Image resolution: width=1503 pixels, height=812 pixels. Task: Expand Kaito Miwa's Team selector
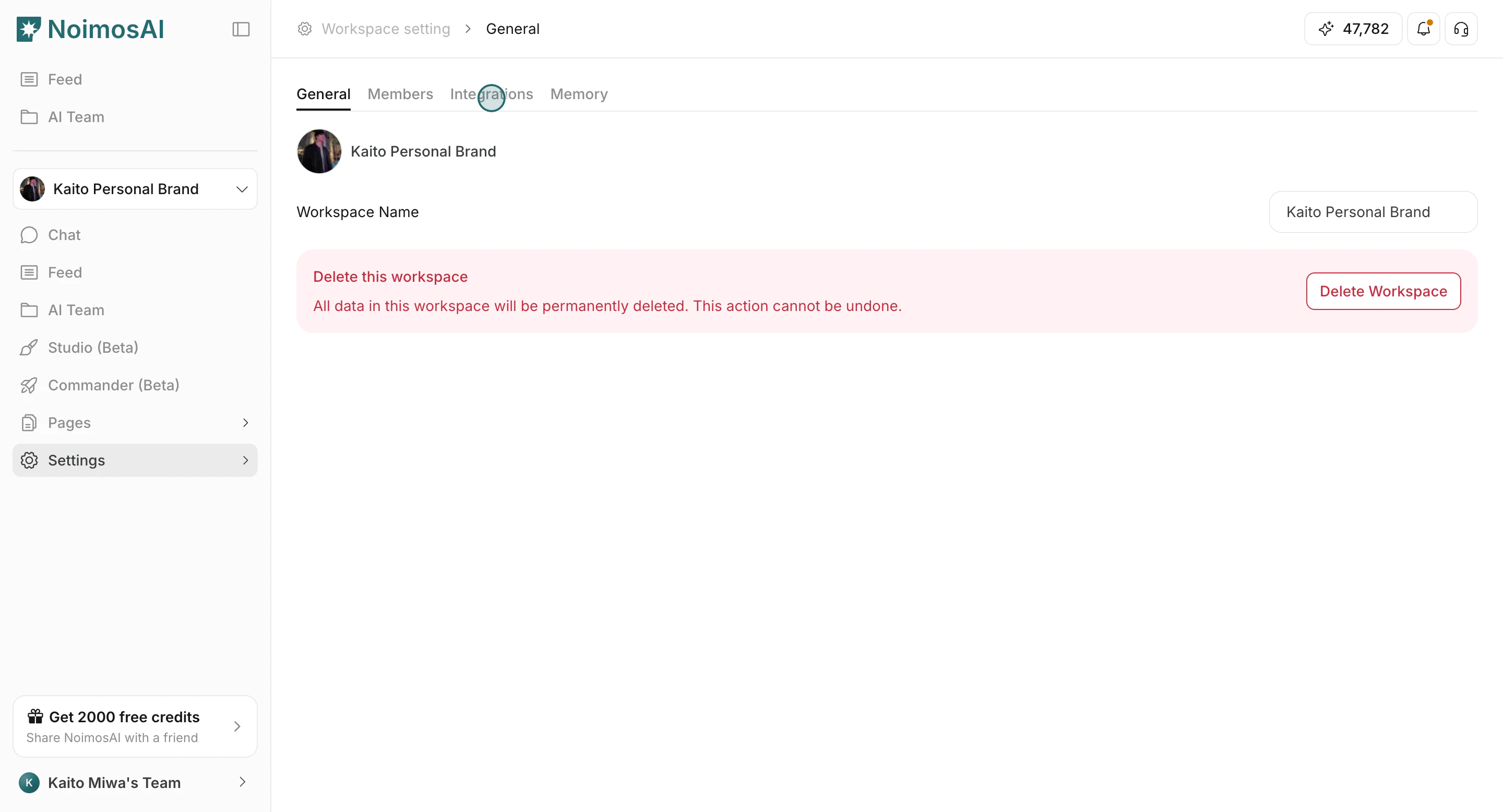tap(242, 782)
